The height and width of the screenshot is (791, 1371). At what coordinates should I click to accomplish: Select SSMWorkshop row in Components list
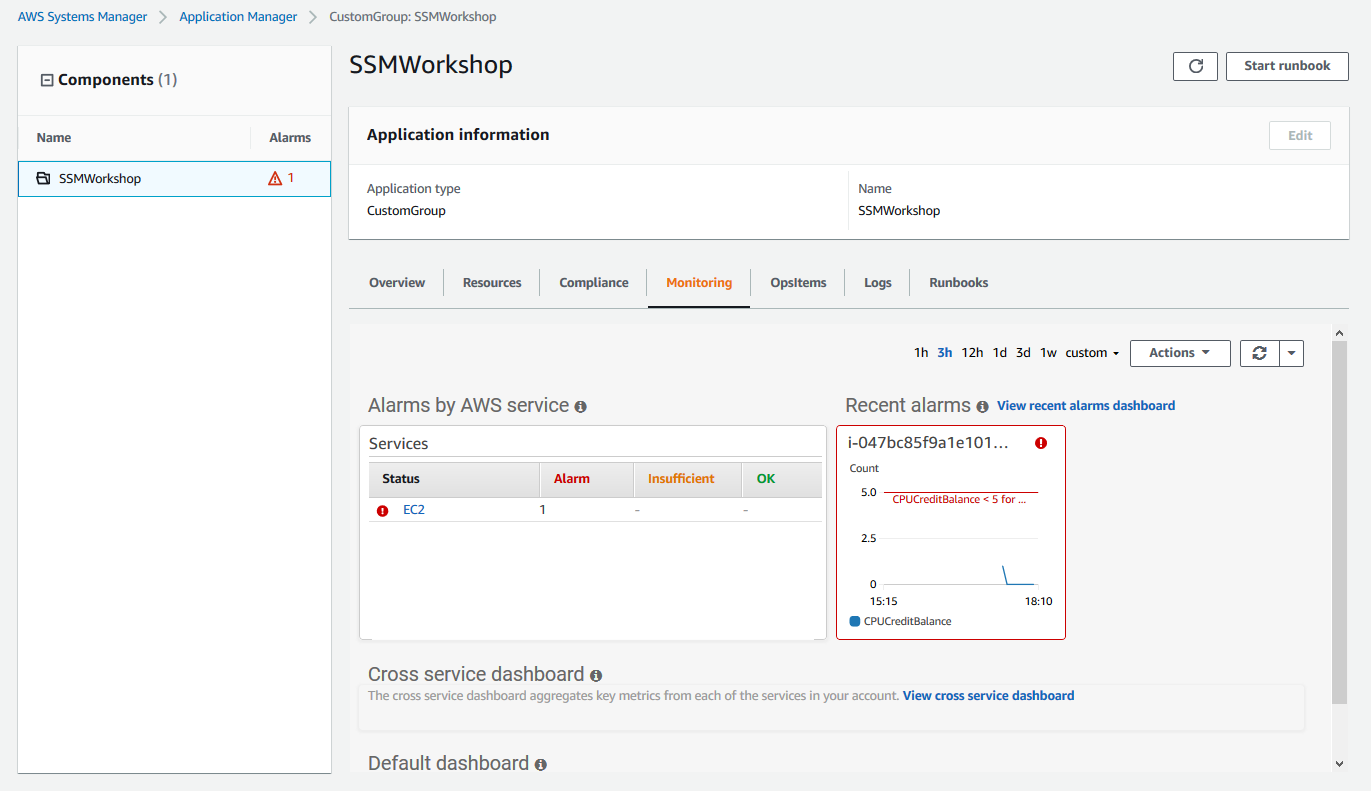(x=174, y=179)
